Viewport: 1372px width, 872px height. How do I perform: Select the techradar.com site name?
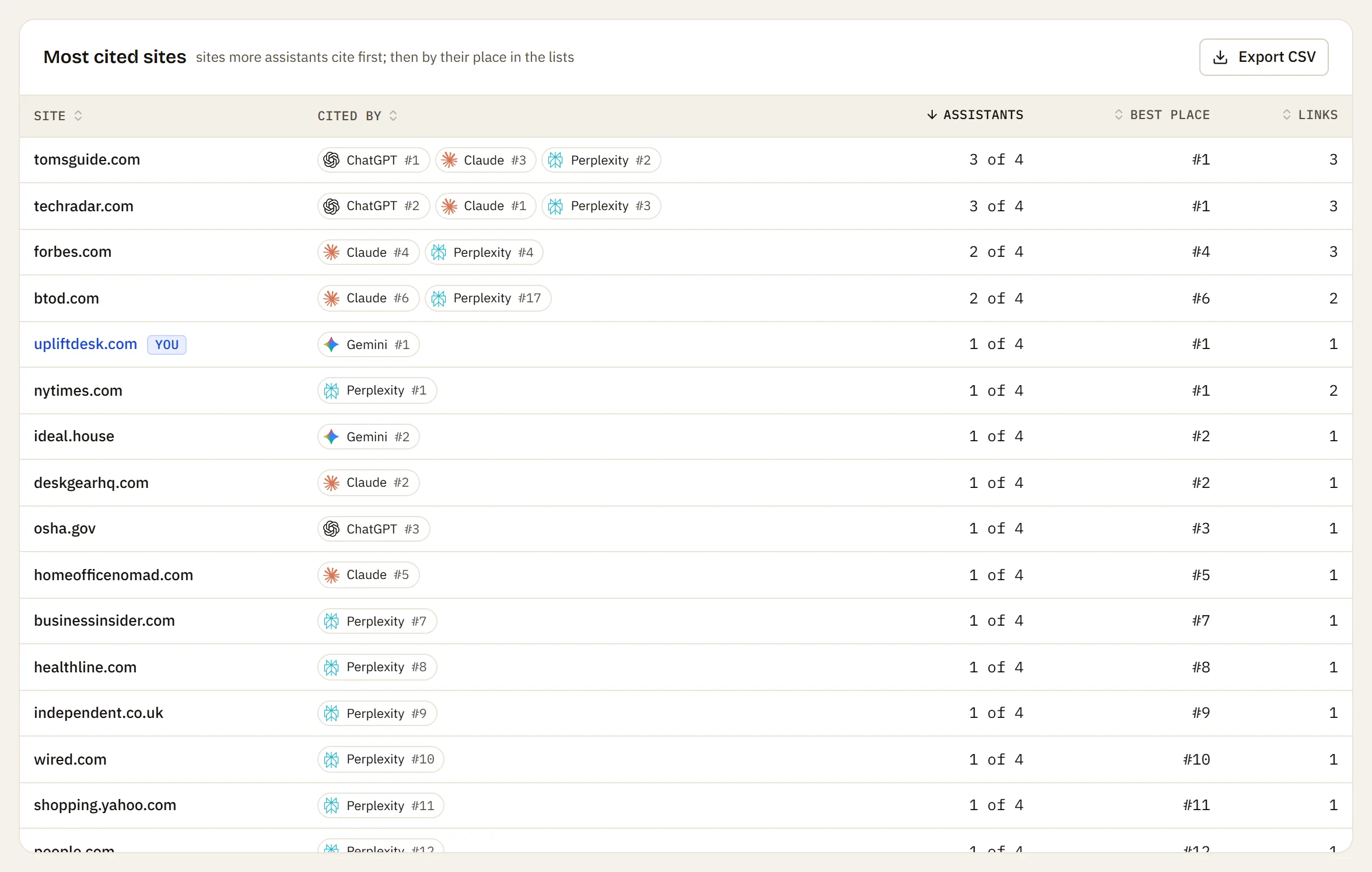tap(83, 206)
